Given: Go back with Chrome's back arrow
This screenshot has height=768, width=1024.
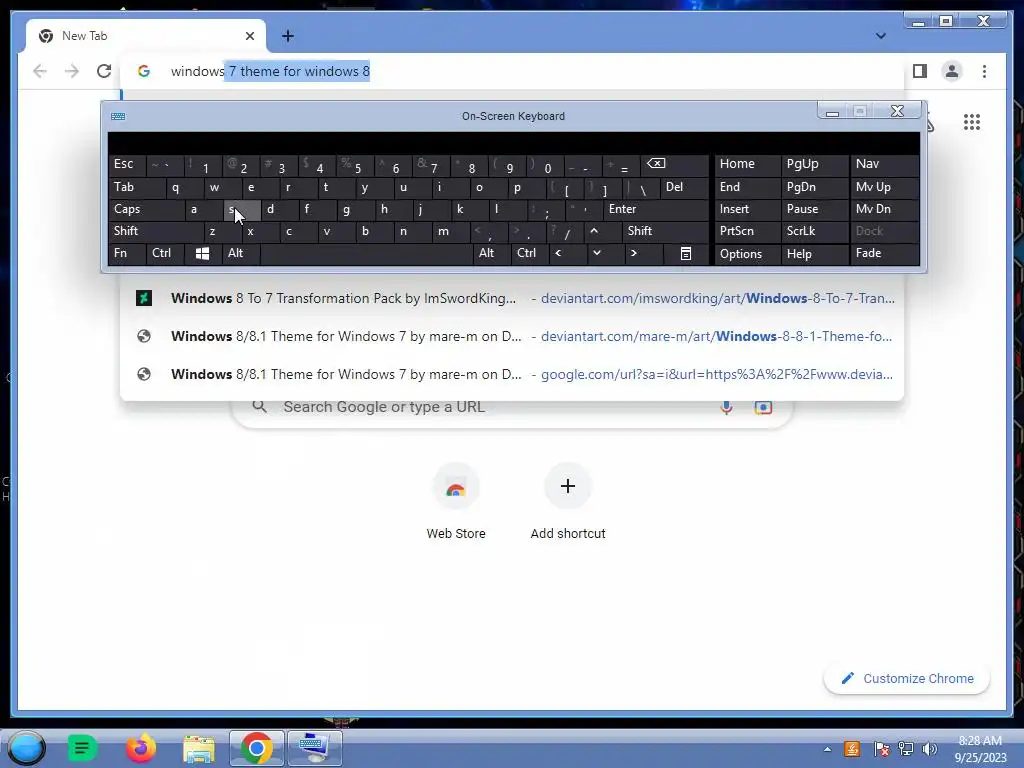Looking at the screenshot, I should click(40, 71).
